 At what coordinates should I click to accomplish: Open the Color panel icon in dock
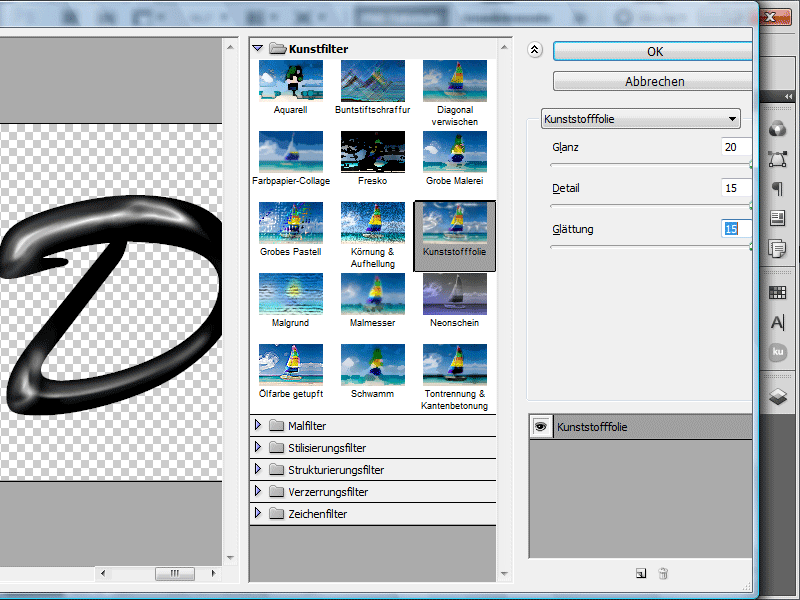(x=777, y=129)
